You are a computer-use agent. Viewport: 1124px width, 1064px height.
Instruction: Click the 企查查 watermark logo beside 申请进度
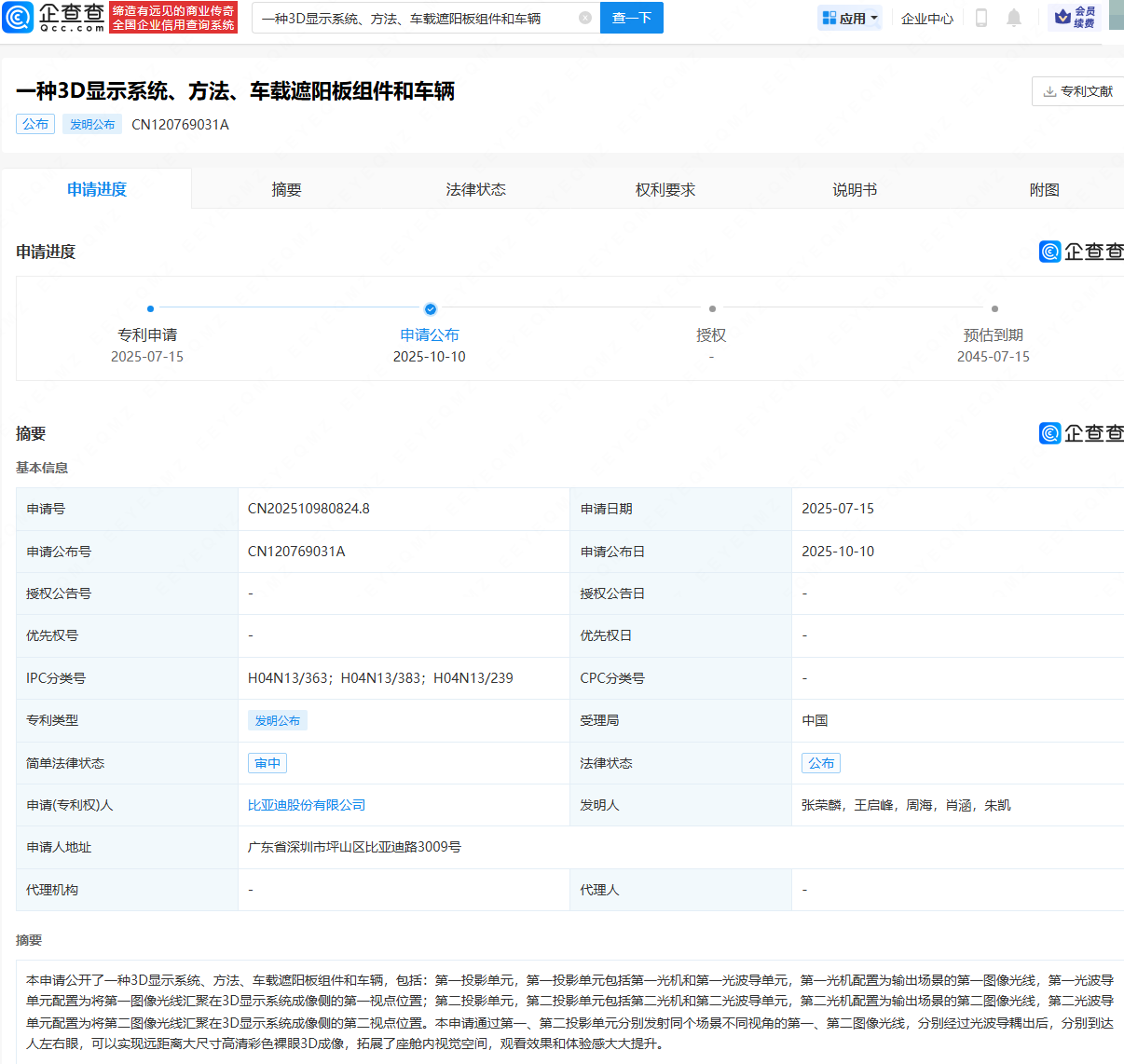coord(1081,252)
